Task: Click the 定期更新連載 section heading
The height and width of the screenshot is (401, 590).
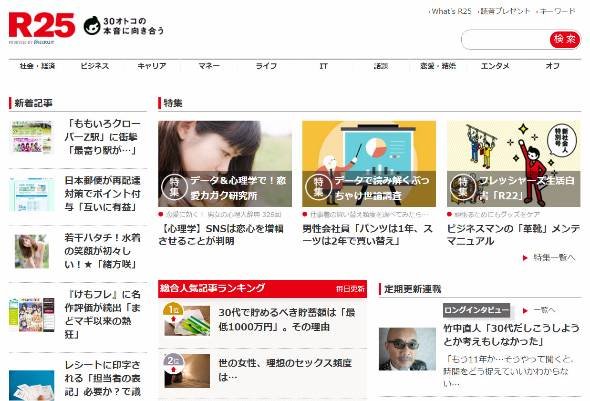Action: tap(412, 289)
